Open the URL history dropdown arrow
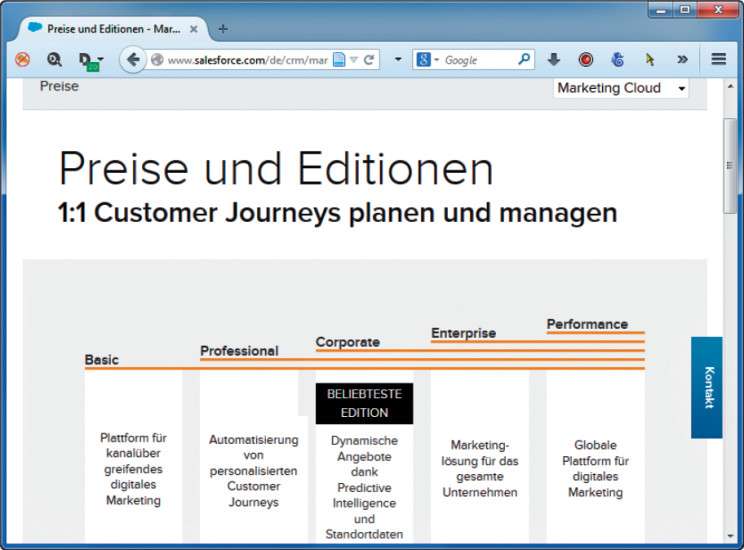744x550 pixels. [x=354, y=60]
